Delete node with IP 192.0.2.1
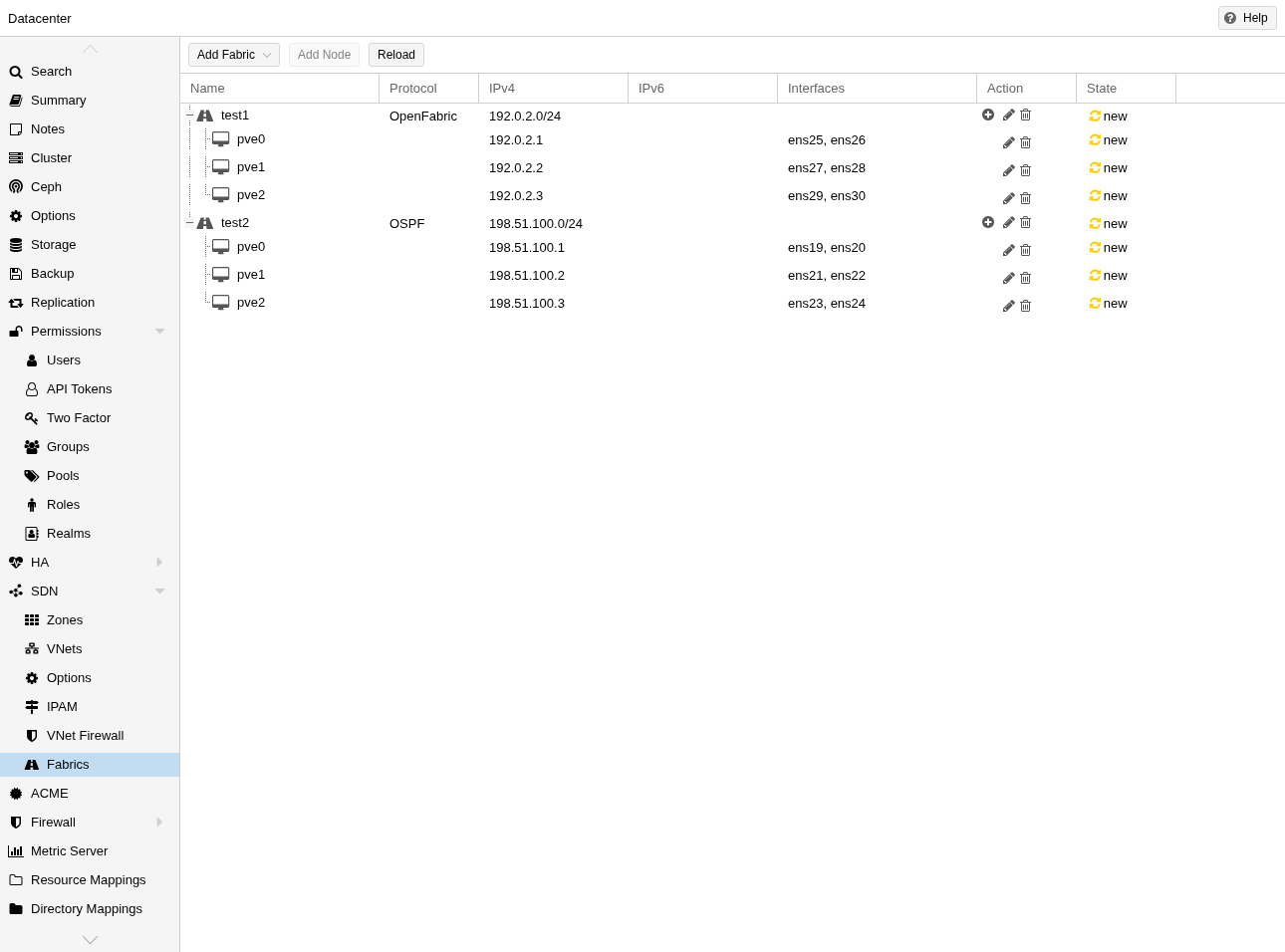This screenshot has width=1285, height=952. tap(1026, 142)
